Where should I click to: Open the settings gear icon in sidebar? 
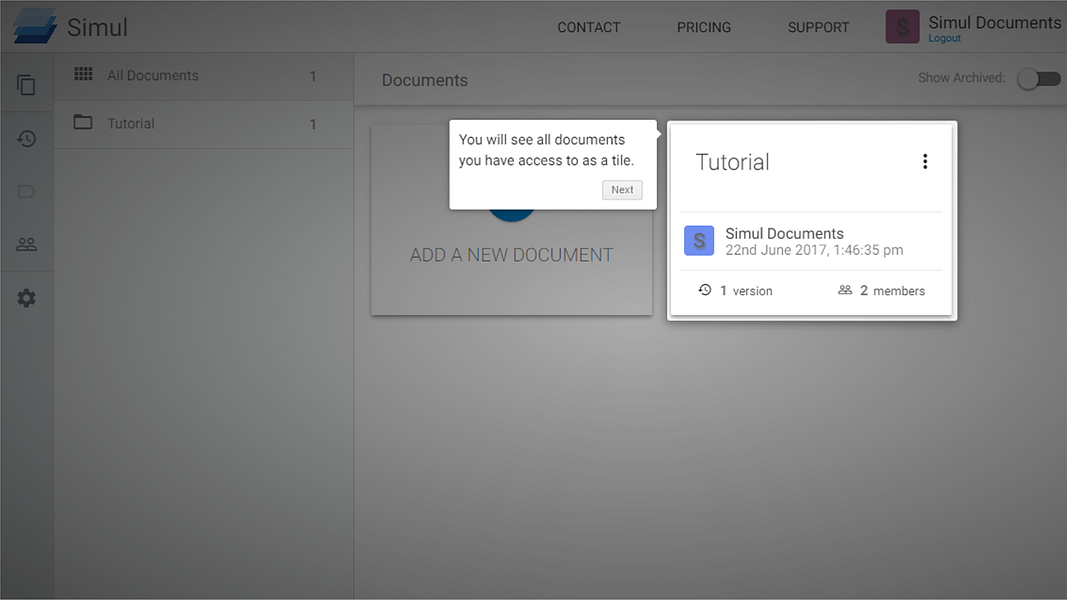tap(27, 298)
